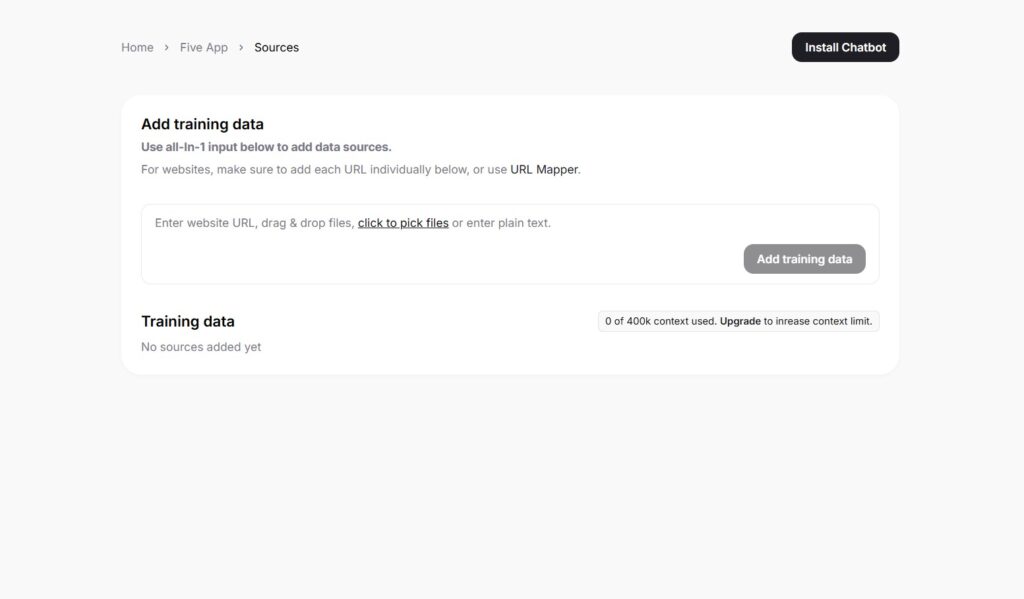Click the placeholder text in the input box
The width and height of the screenshot is (1024, 599).
[x=352, y=223]
